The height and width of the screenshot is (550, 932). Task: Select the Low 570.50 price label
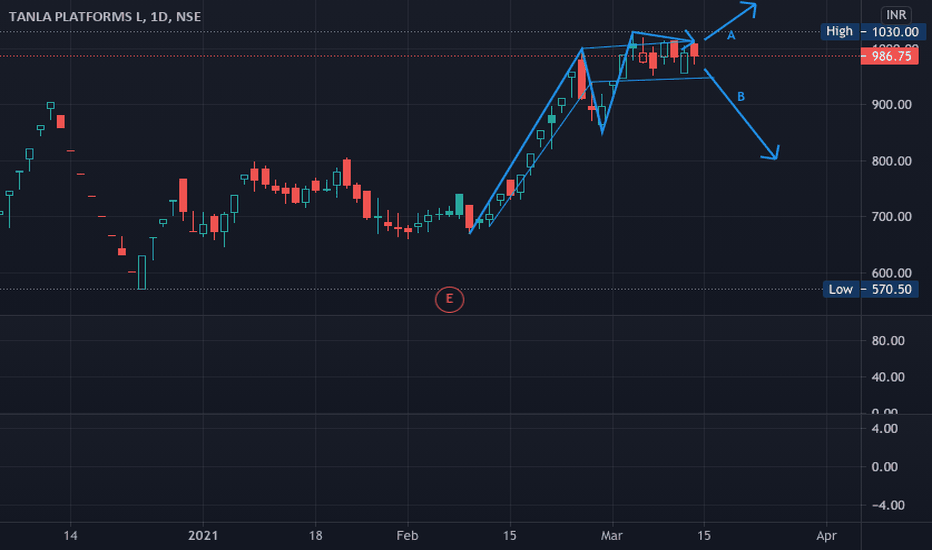871,290
